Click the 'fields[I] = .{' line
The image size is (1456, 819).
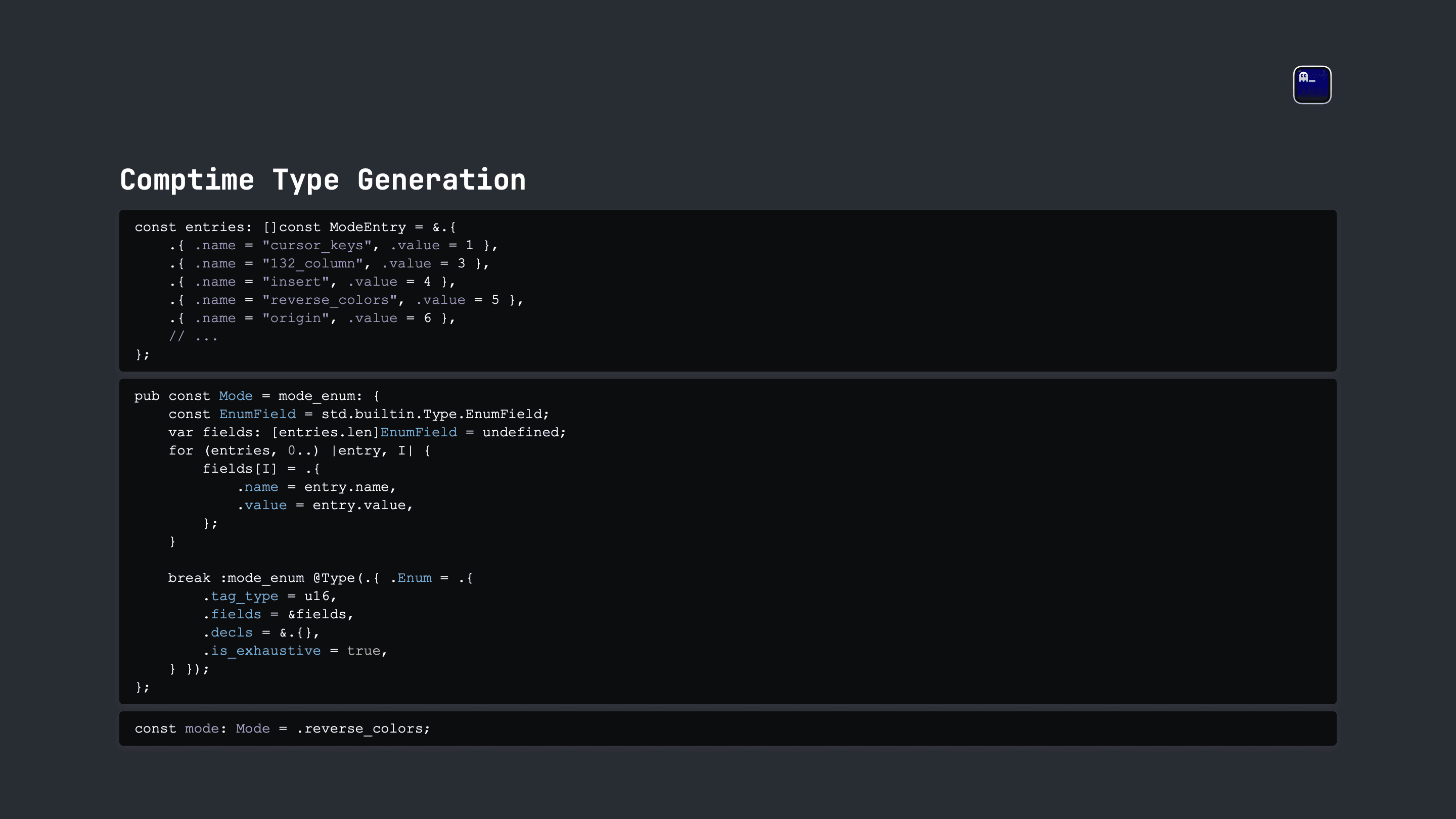click(261, 469)
